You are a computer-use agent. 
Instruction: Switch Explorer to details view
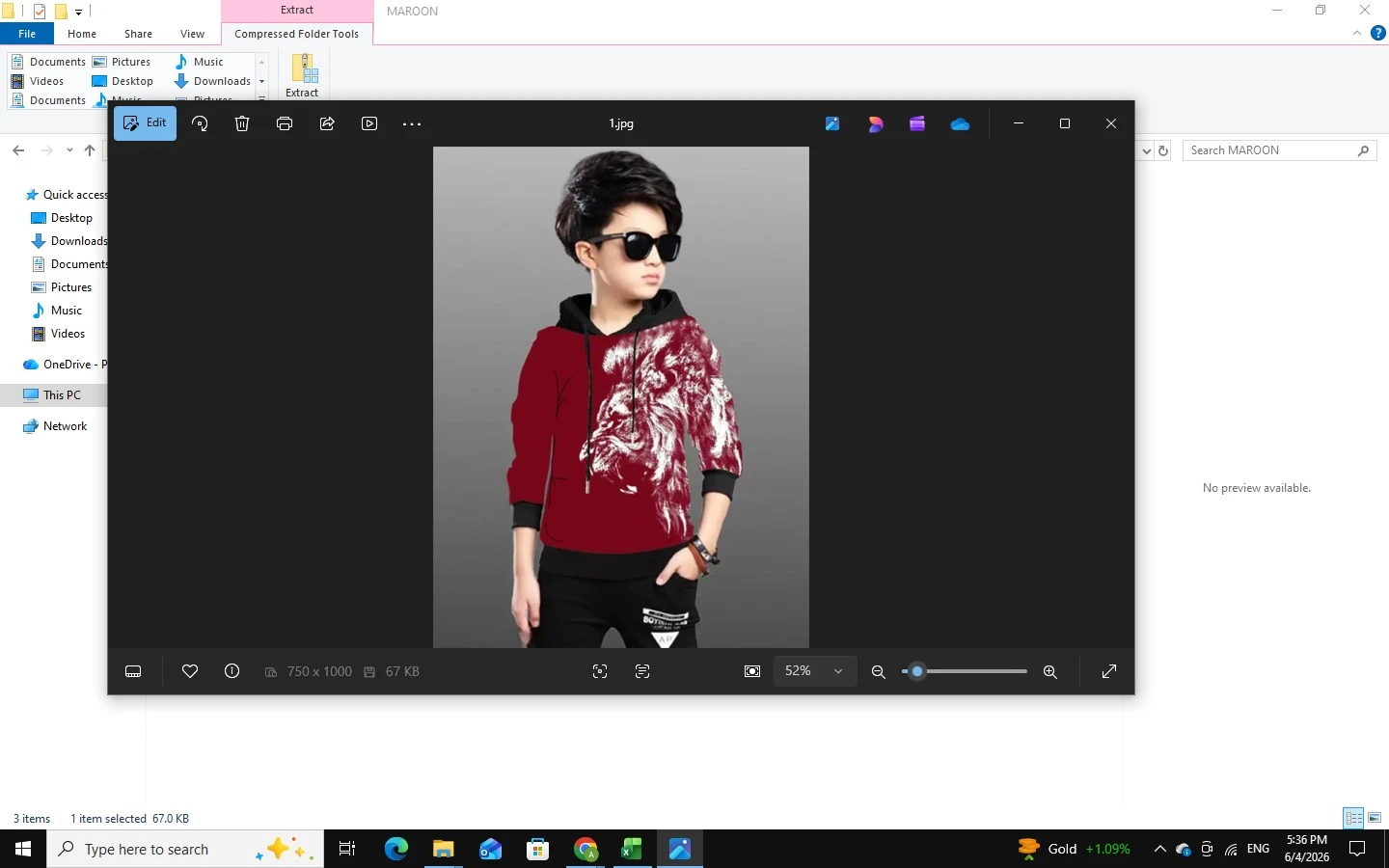1354,818
